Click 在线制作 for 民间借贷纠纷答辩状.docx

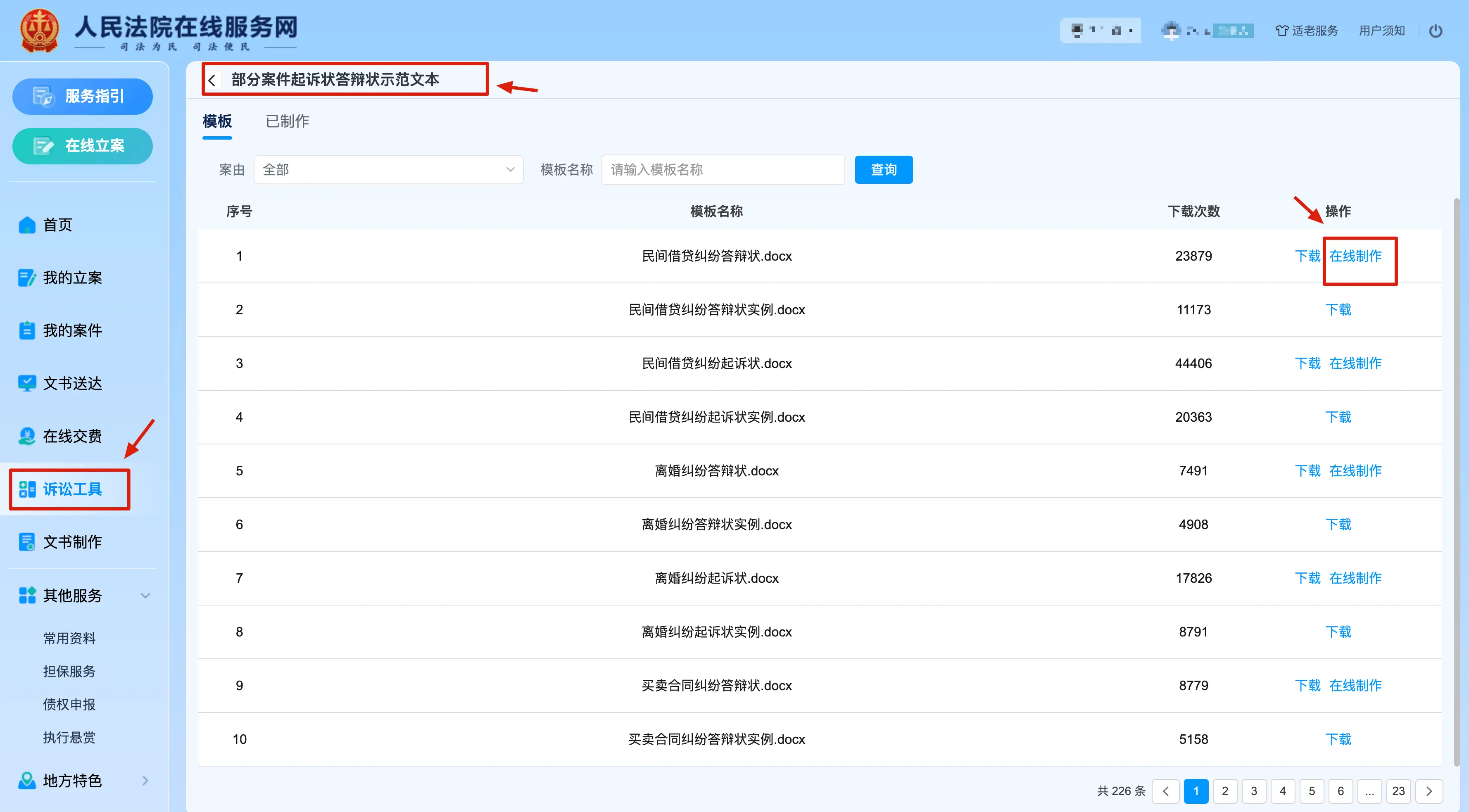click(x=1355, y=256)
